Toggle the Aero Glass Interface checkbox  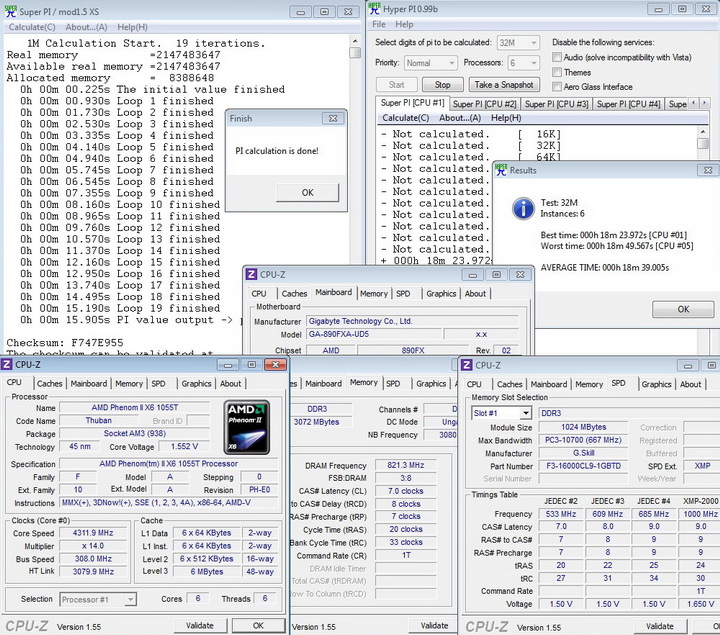(557, 87)
